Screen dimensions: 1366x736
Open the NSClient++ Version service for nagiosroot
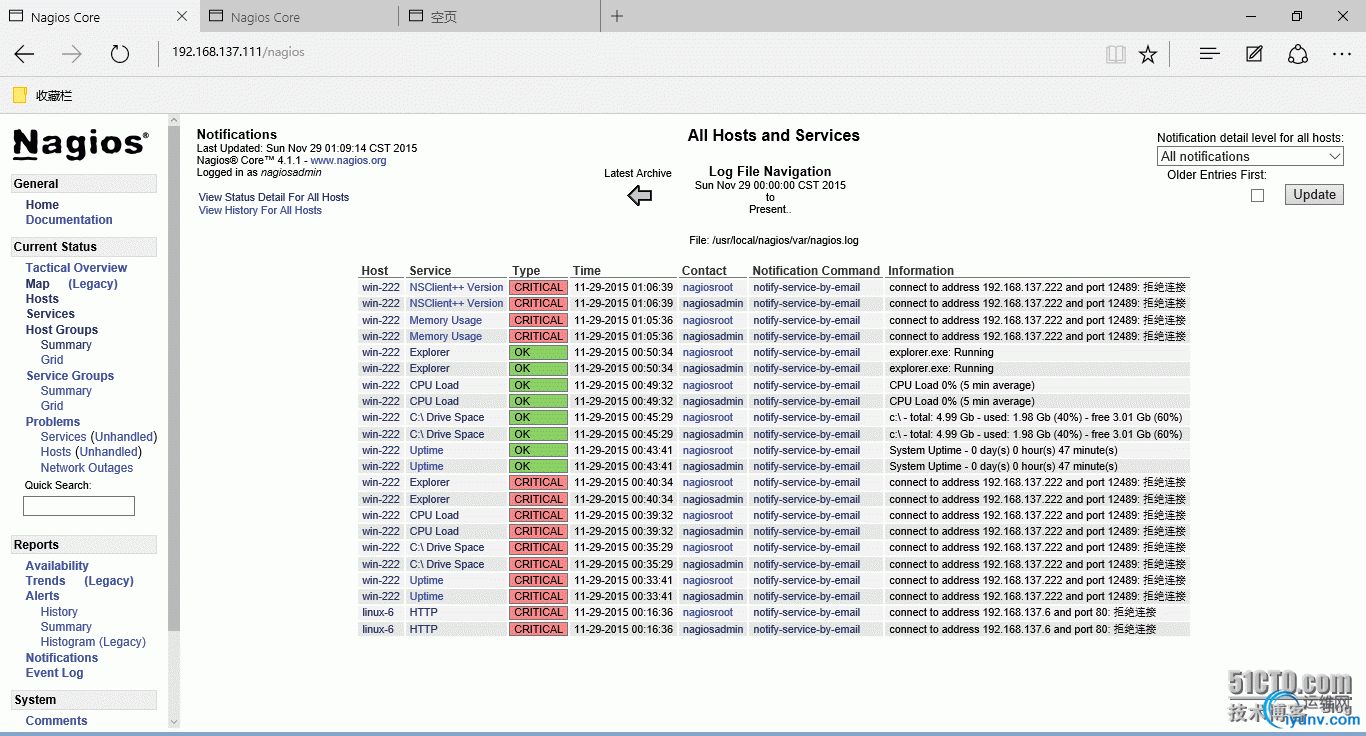tap(456, 287)
